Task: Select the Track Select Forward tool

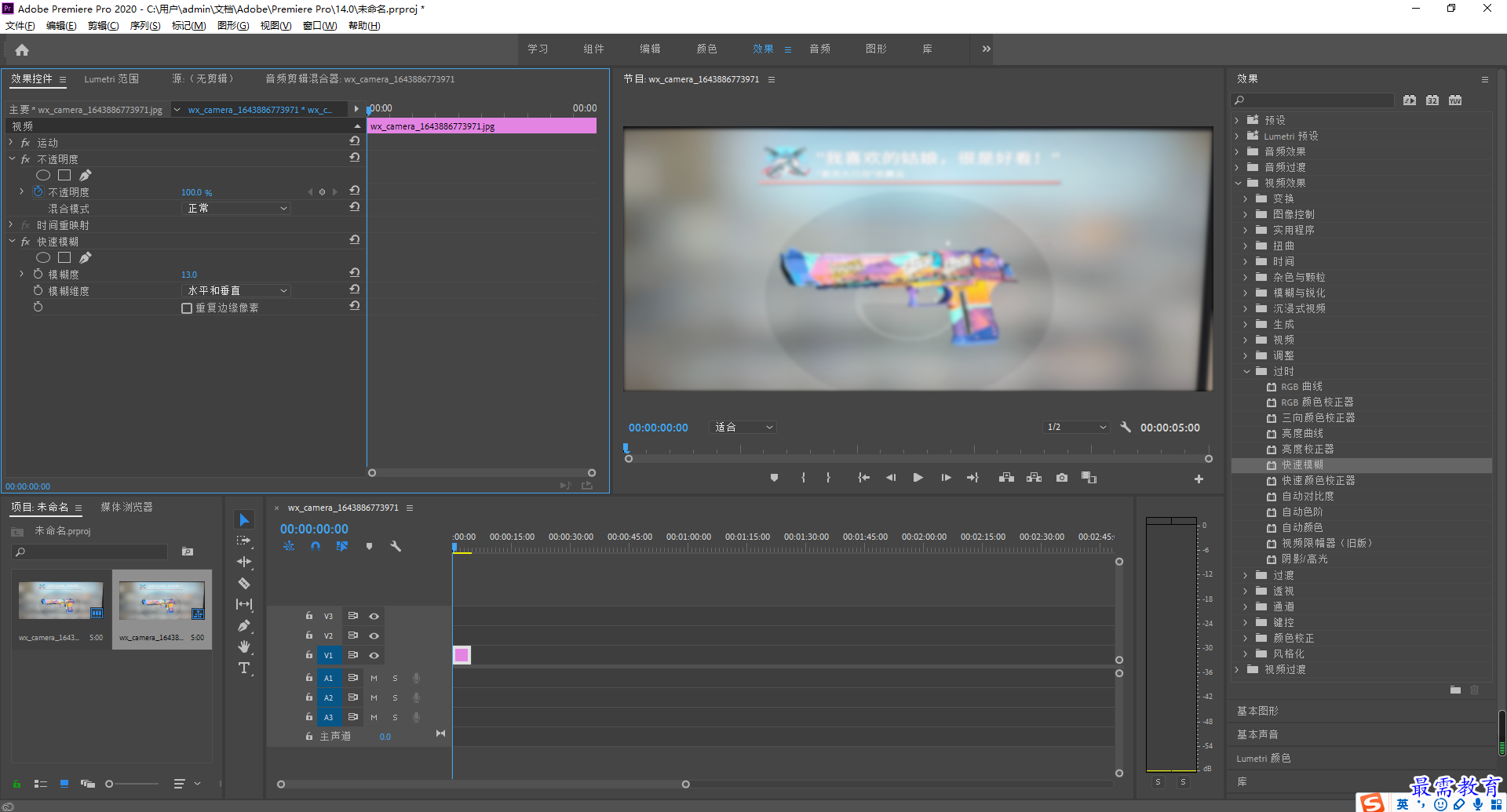Action: click(x=244, y=541)
